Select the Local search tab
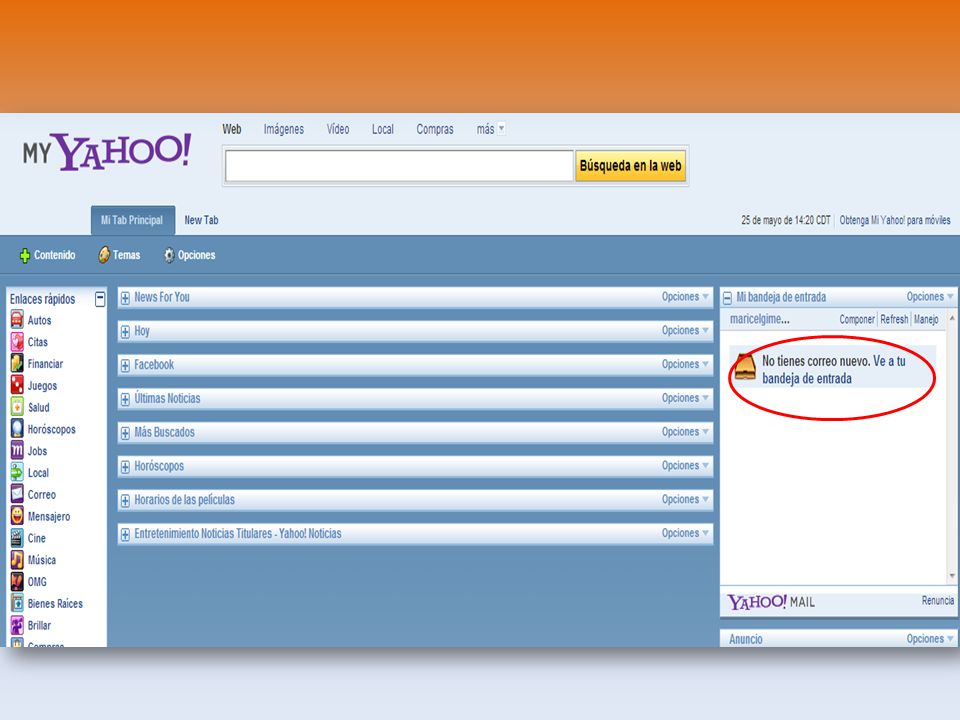960x720 pixels. (383, 129)
